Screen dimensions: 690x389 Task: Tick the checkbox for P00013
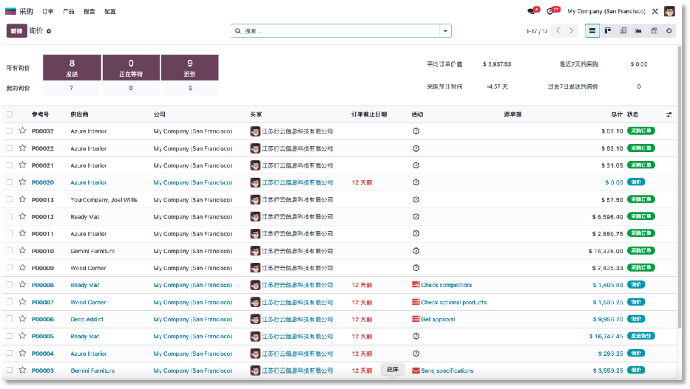point(9,199)
